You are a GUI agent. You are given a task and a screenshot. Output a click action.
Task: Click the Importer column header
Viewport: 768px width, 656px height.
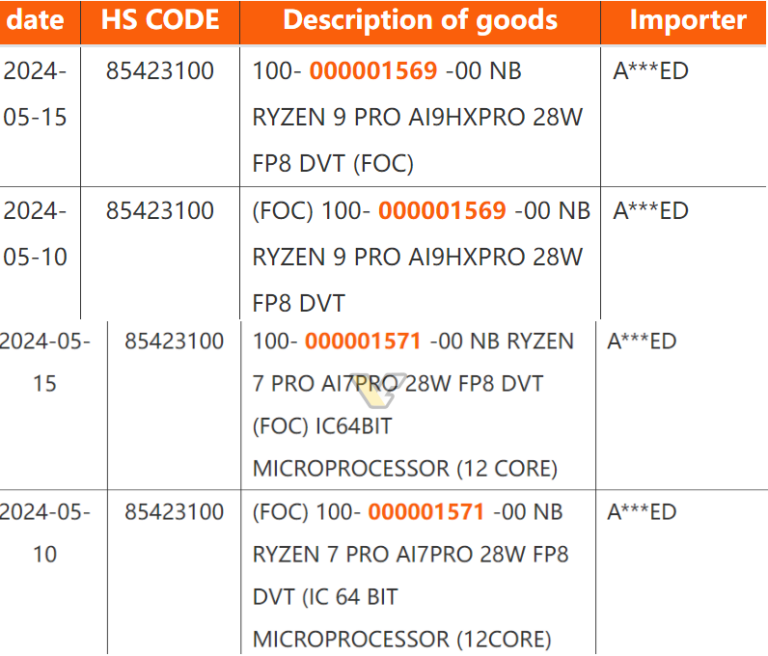click(687, 20)
